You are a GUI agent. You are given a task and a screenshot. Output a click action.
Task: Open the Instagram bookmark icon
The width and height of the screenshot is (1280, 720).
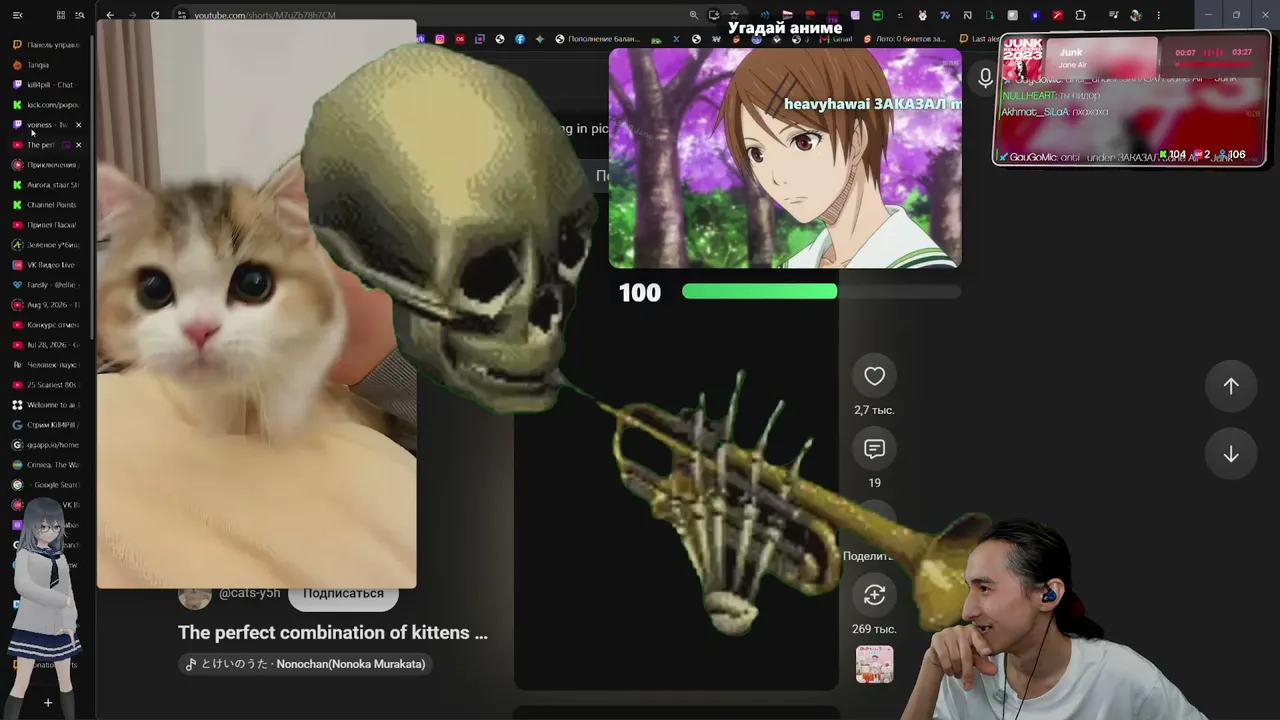(x=439, y=39)
